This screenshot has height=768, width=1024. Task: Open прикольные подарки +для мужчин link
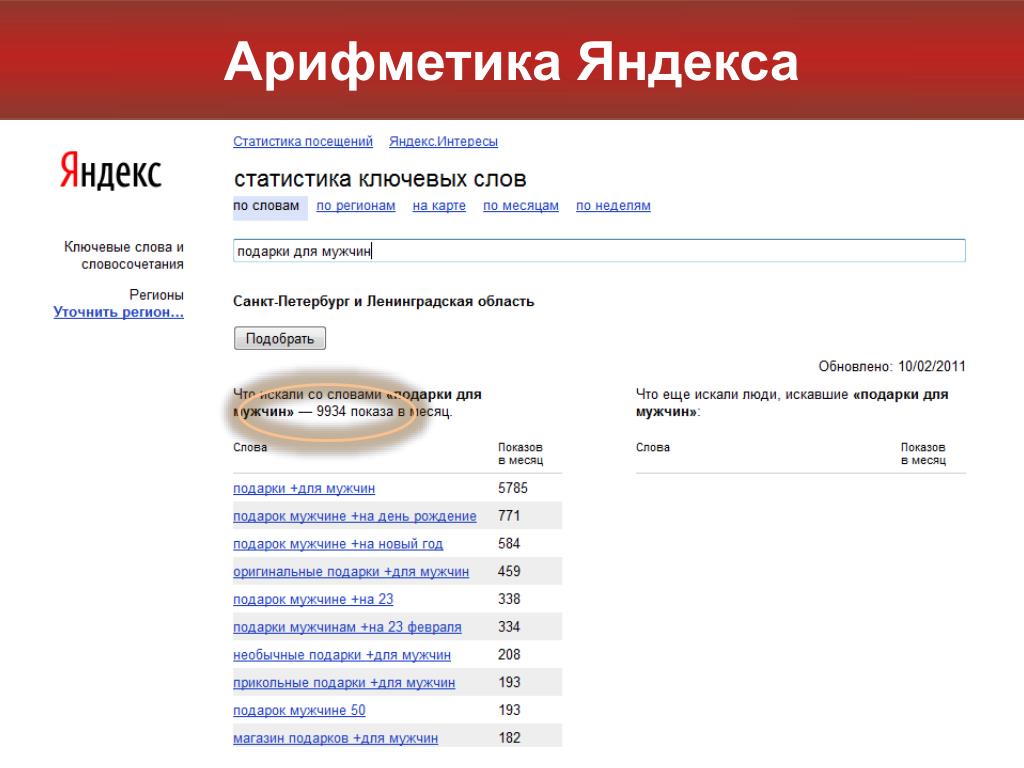tap(344, 682)
